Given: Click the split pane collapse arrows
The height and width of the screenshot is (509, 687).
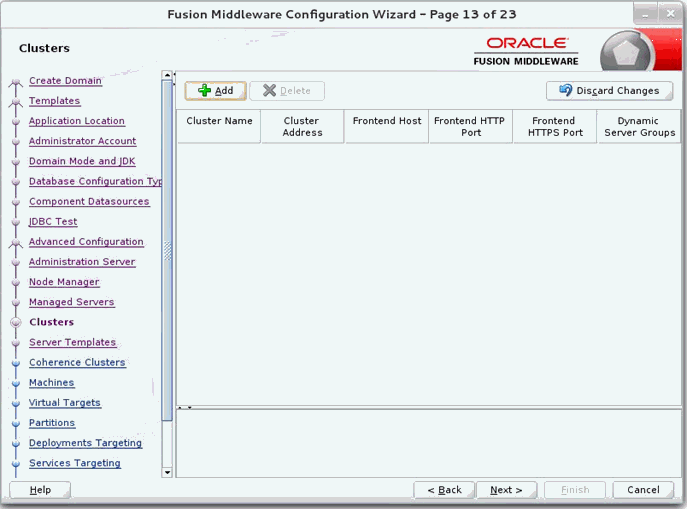Looking at the screenshot, I should 184,407.
